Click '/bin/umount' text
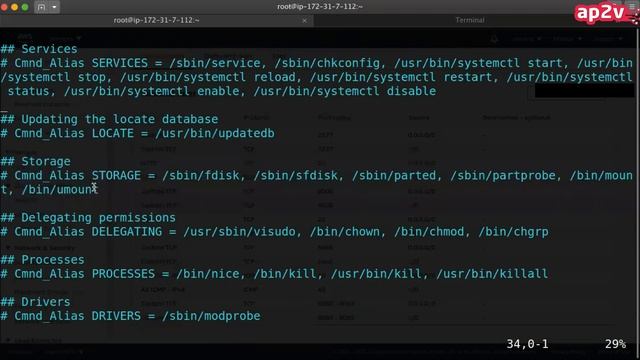 click(x=59, y=189)
